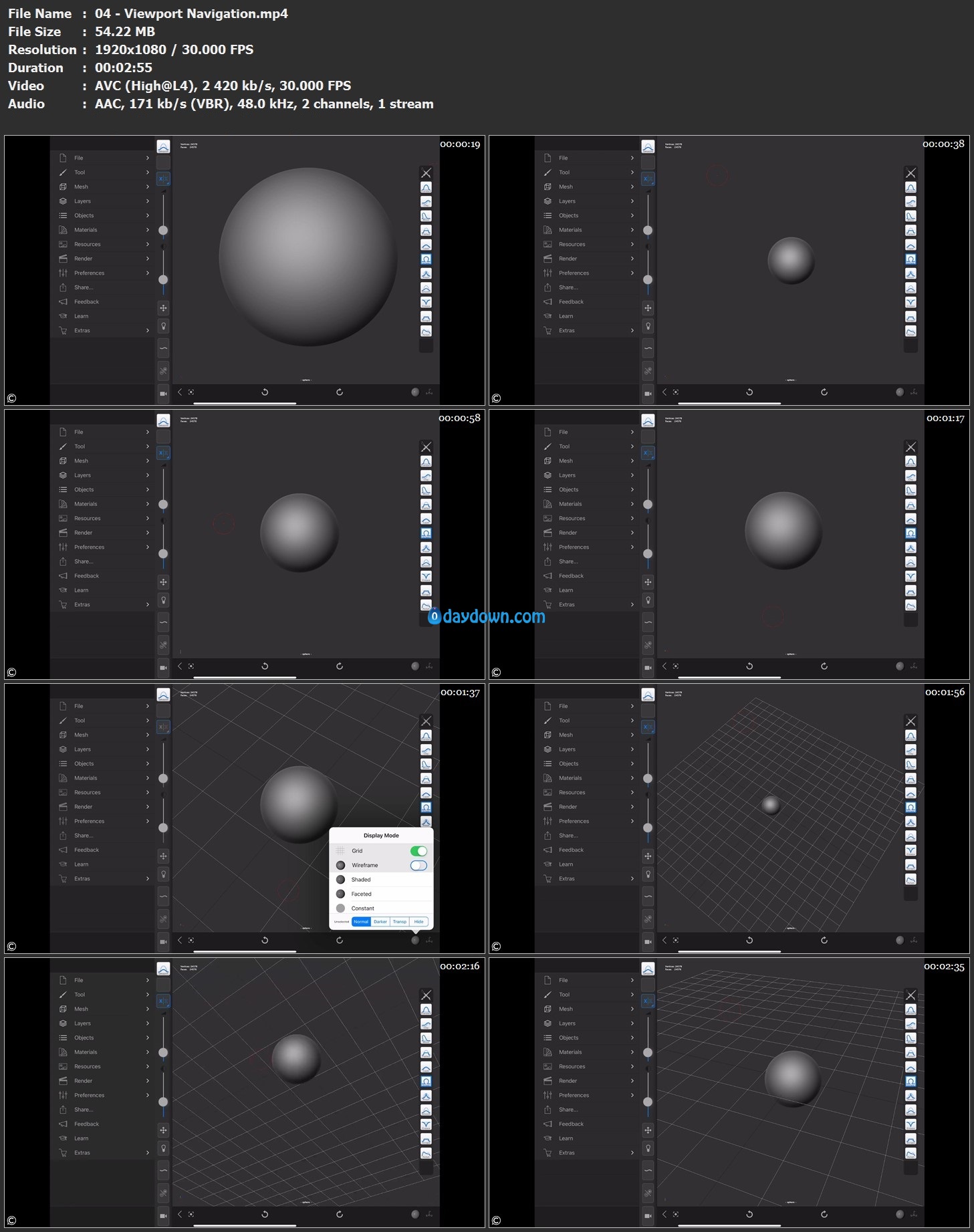Open the Objects menu in 00:00:38 frame
Screen dimensions: 974x1232
587,216
